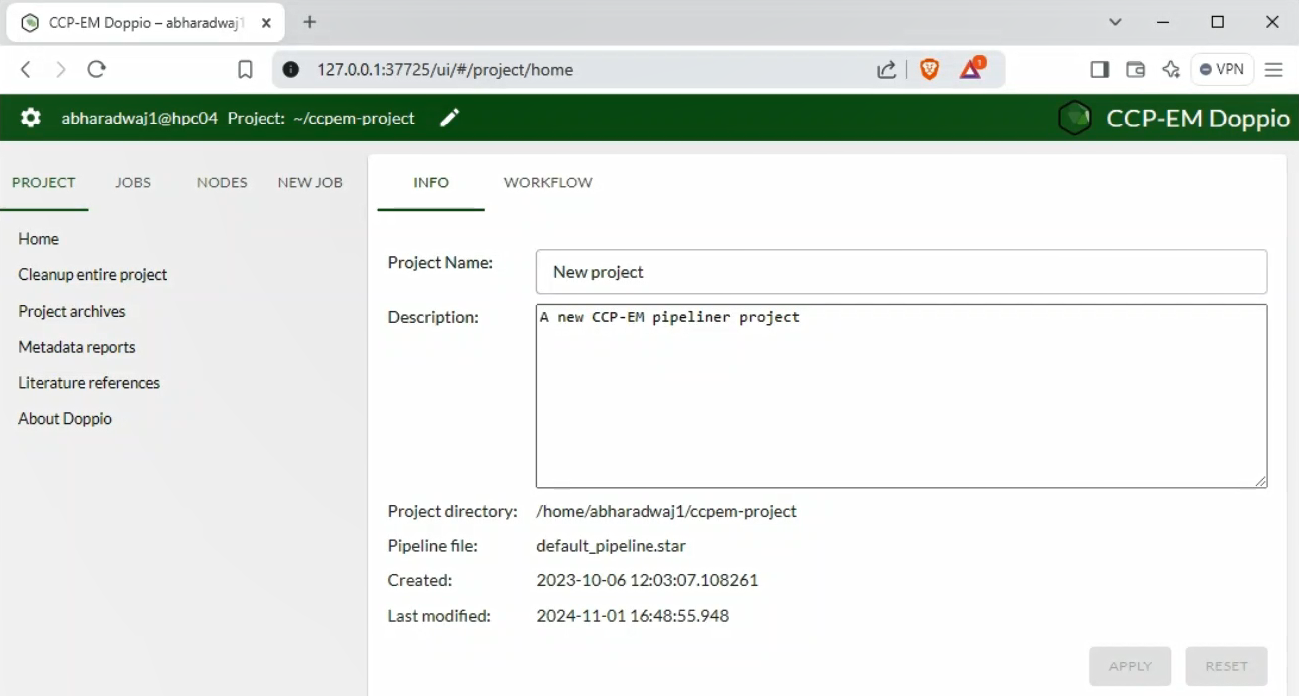Viewport: 1299px width, 696px height.
Task: Select the CCP-EM Doppio browser tab
Action: coord(146,23)
